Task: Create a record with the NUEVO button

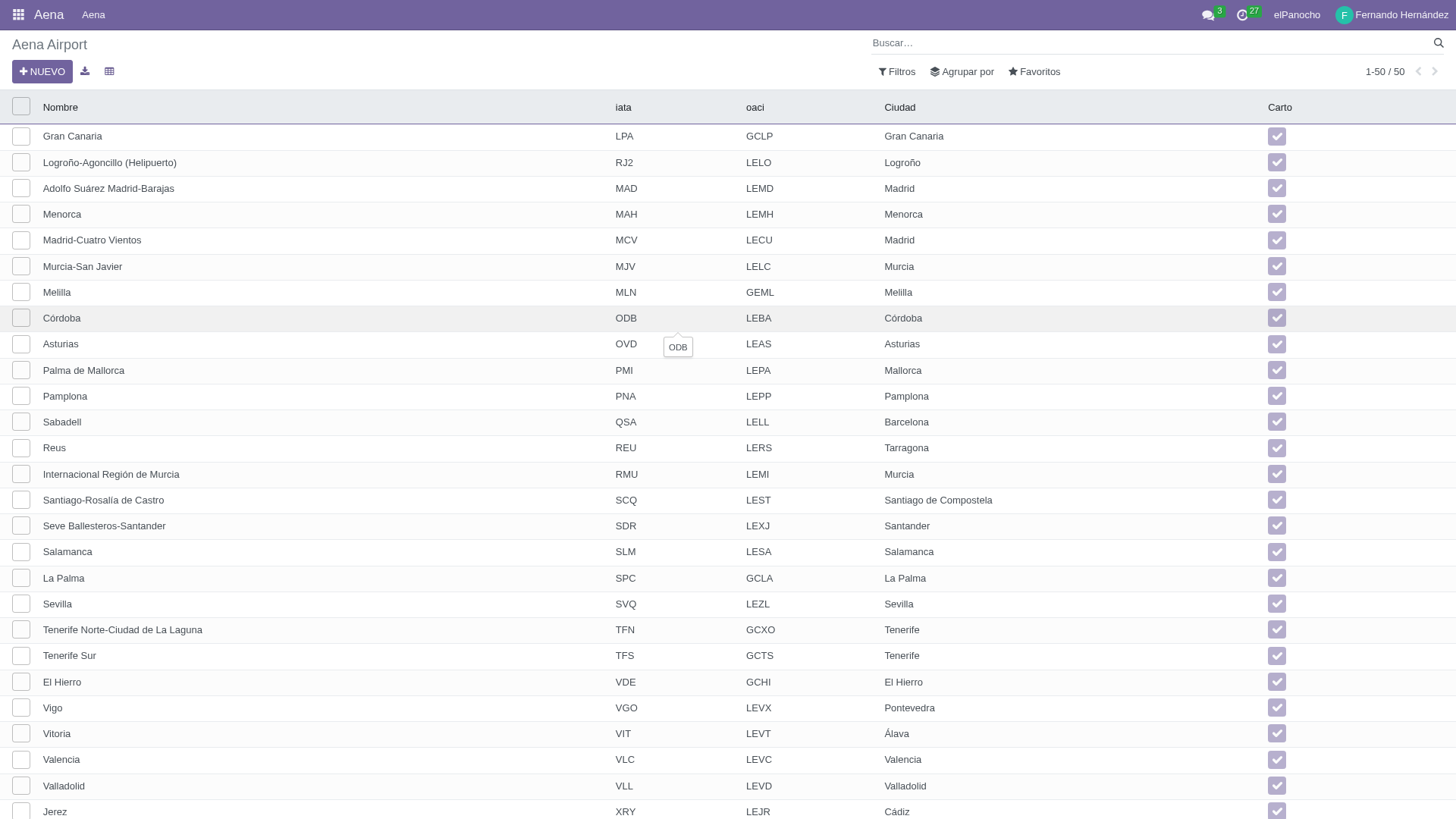Action: coord(42,71)
